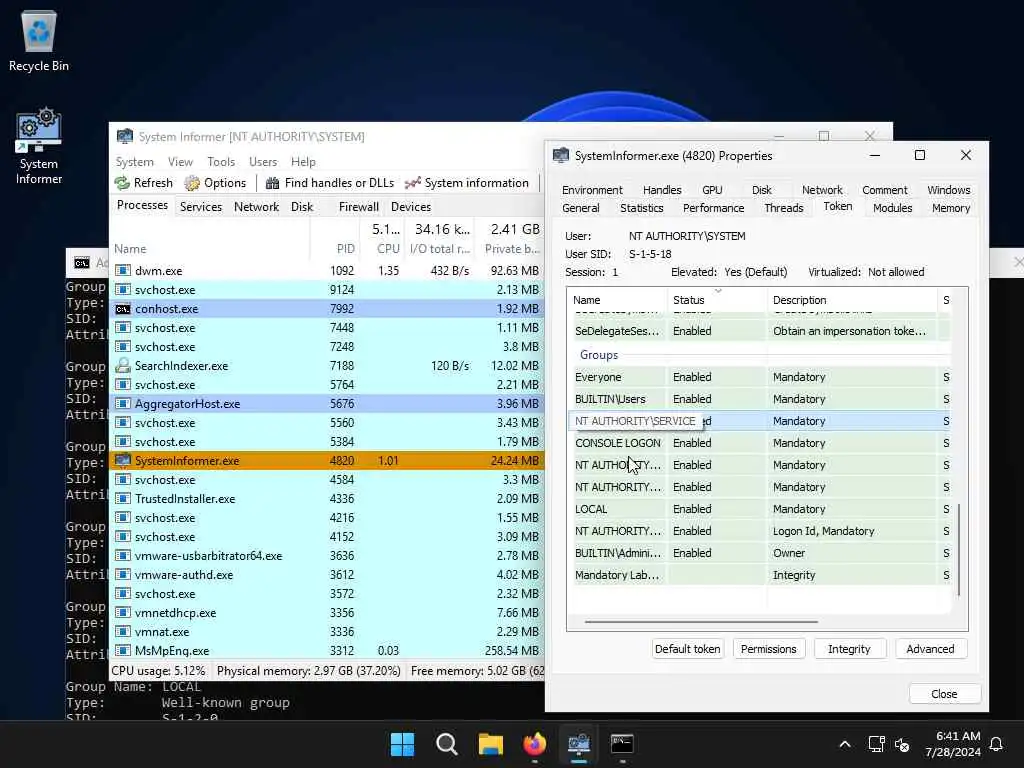Click the vmnat.exe process icon
The width and height of the screenshot is (1024, 768).
pyautogui.click(x=122, y=632)
